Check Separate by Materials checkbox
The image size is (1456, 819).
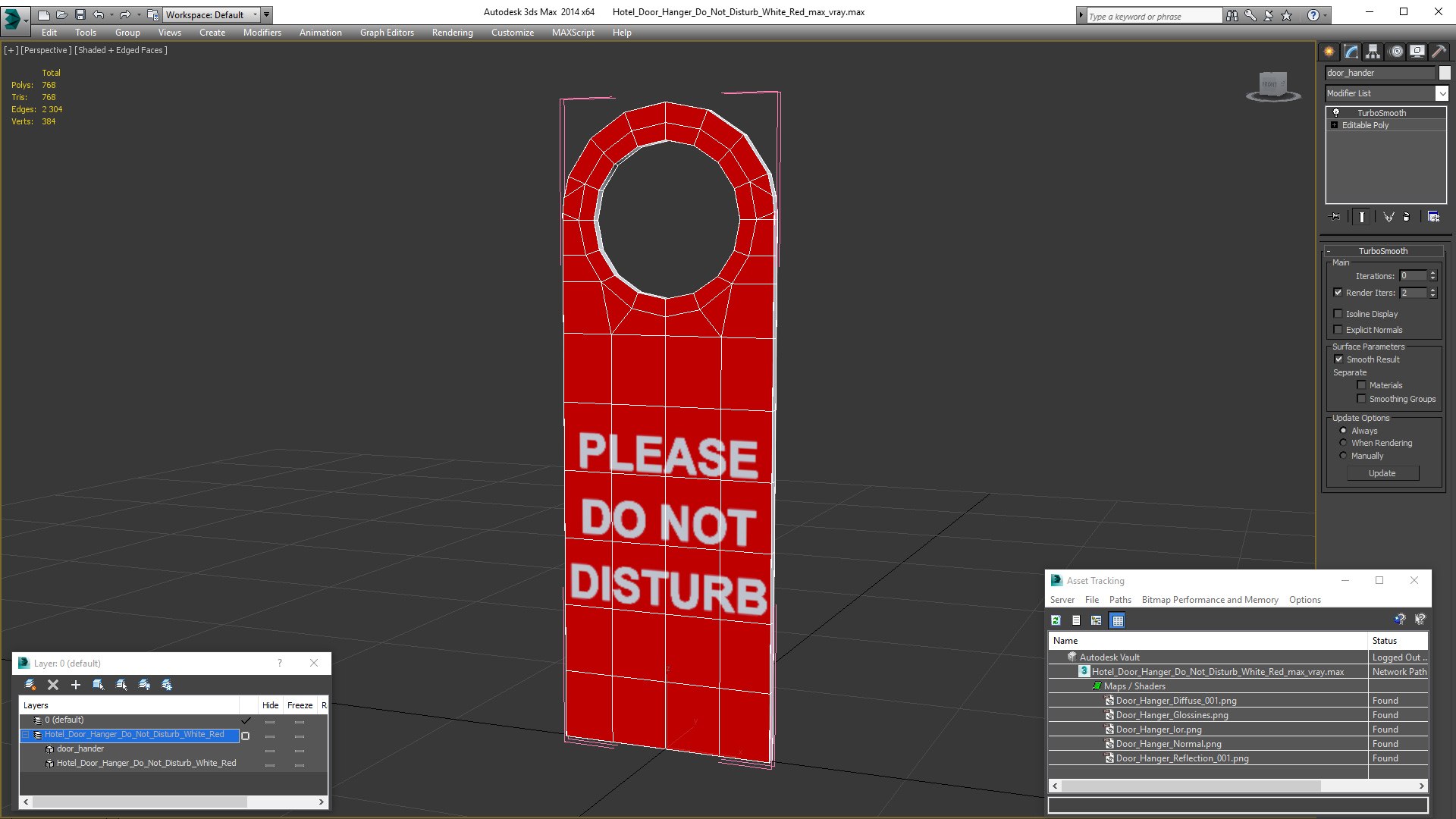[x=1361, y=385]
